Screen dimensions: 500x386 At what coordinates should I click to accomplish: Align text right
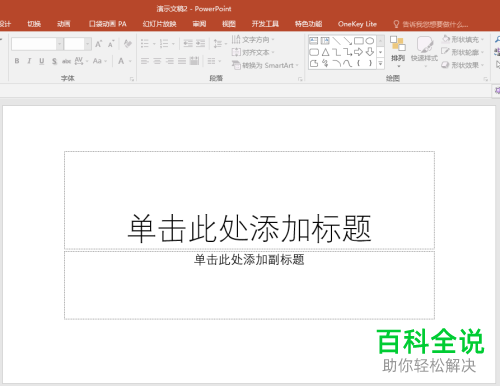(170, 61)
